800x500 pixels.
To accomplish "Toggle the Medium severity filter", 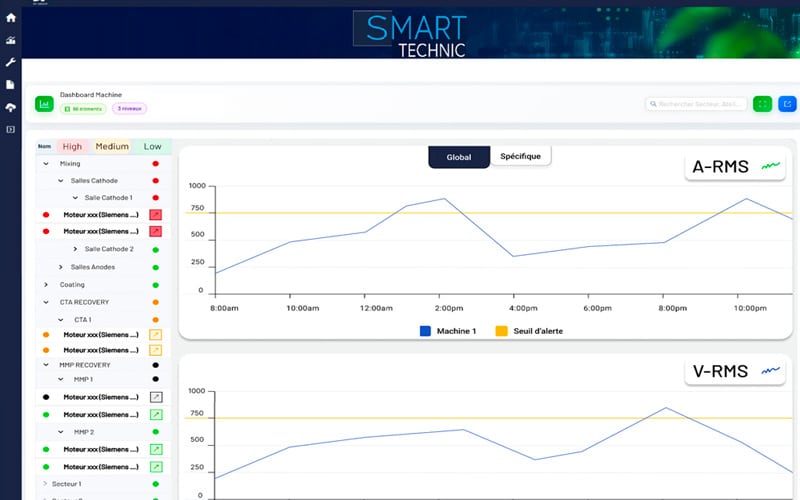I will 112,147.
